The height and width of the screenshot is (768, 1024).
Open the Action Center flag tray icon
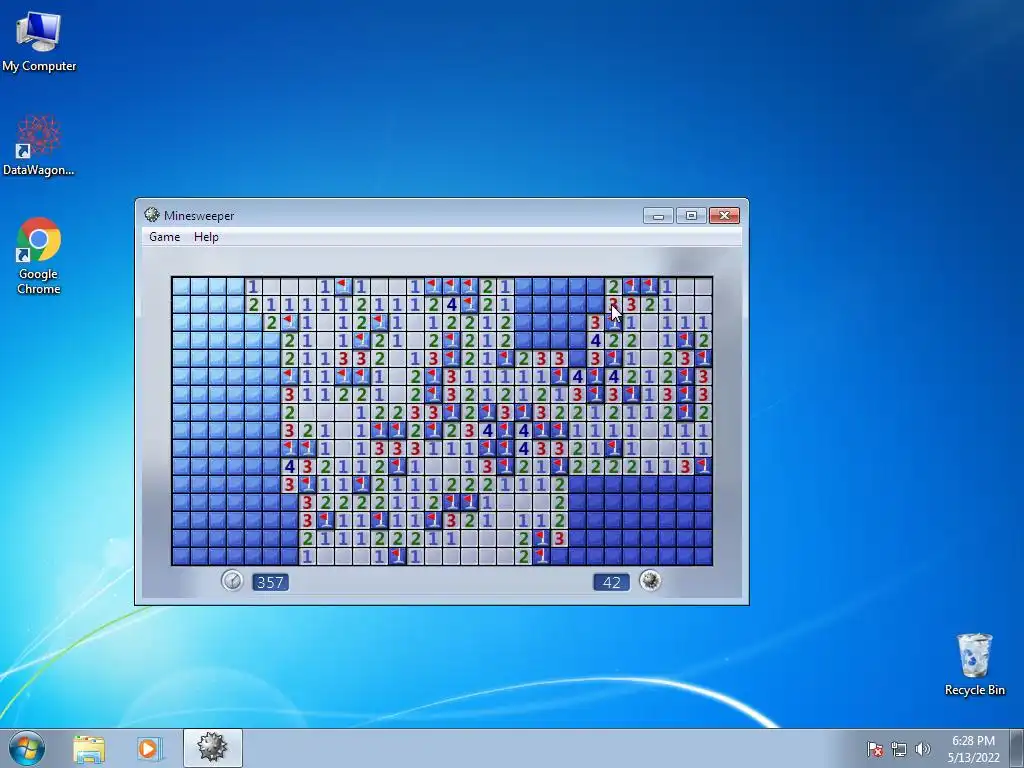875,749
